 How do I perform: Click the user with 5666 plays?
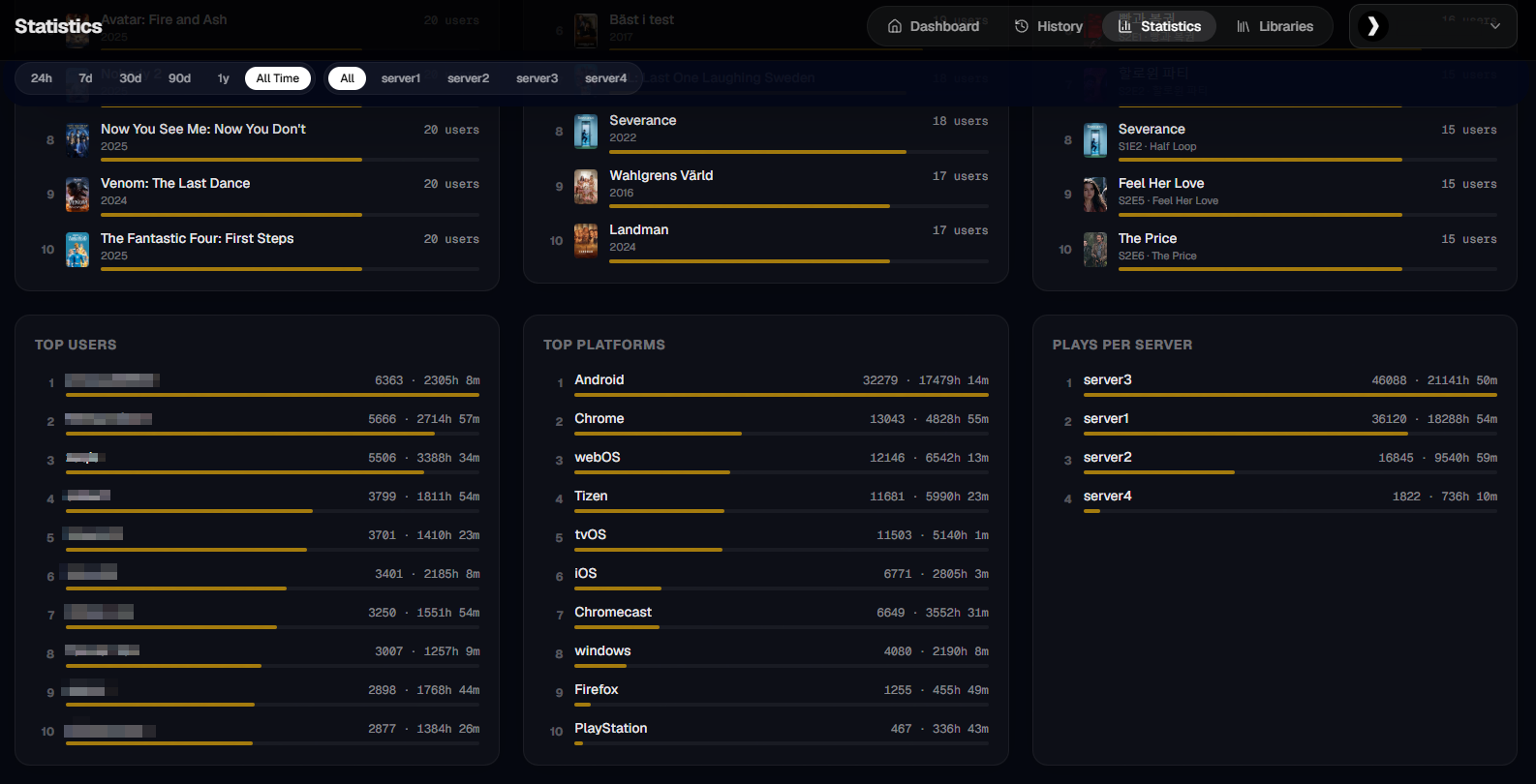click(258, 422)
